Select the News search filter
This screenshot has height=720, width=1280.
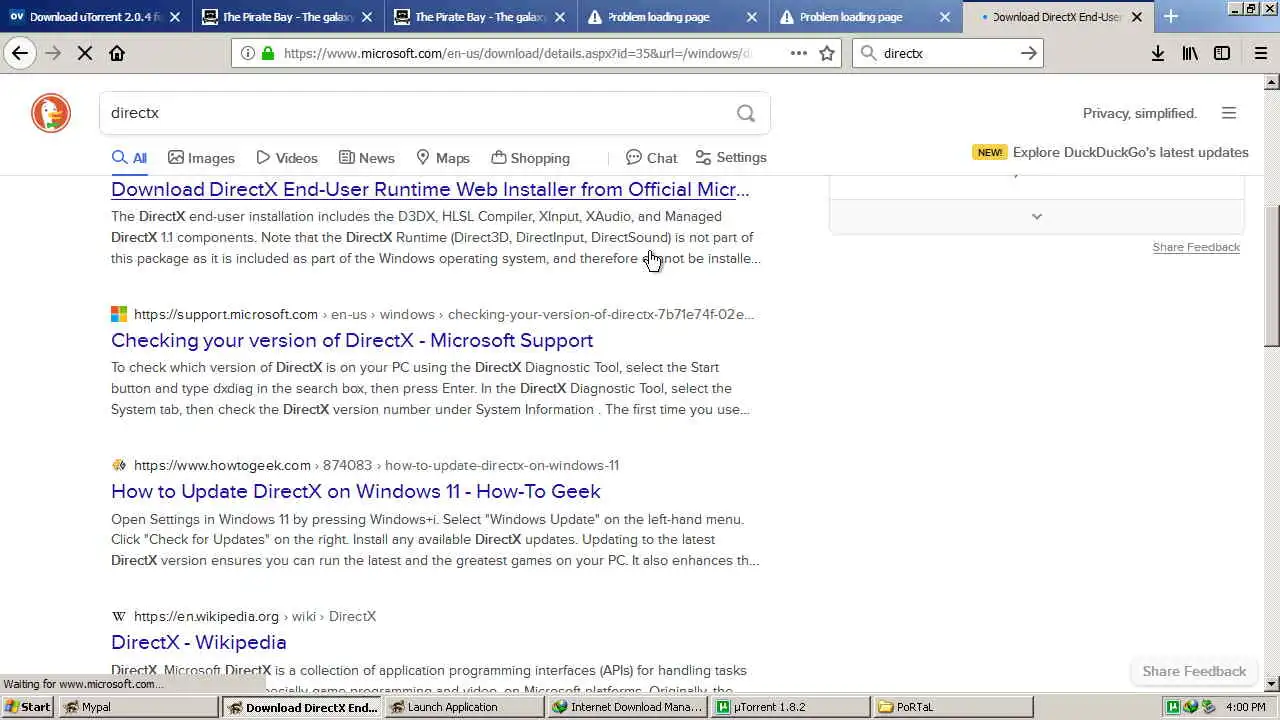pos(366,158)
